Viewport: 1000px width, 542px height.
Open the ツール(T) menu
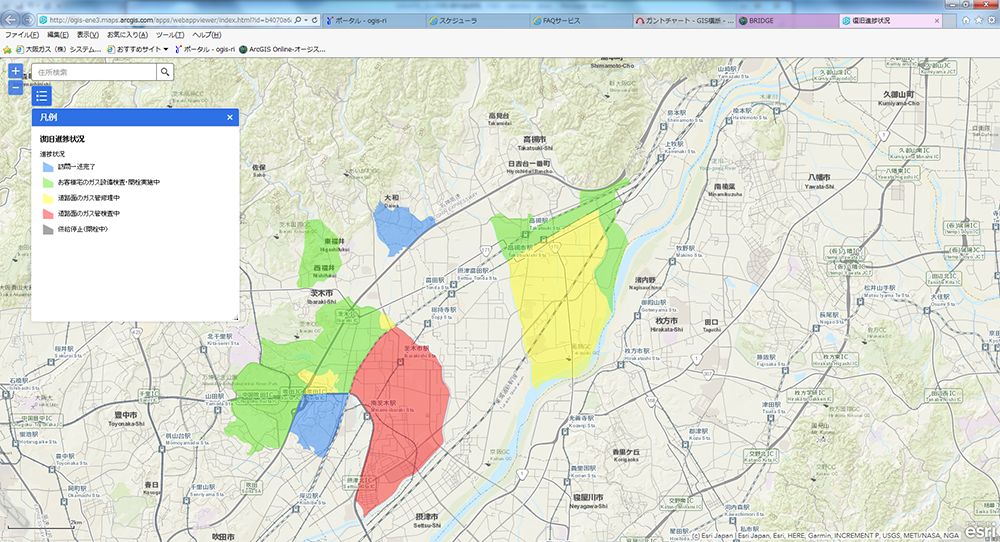click(168, 35)
